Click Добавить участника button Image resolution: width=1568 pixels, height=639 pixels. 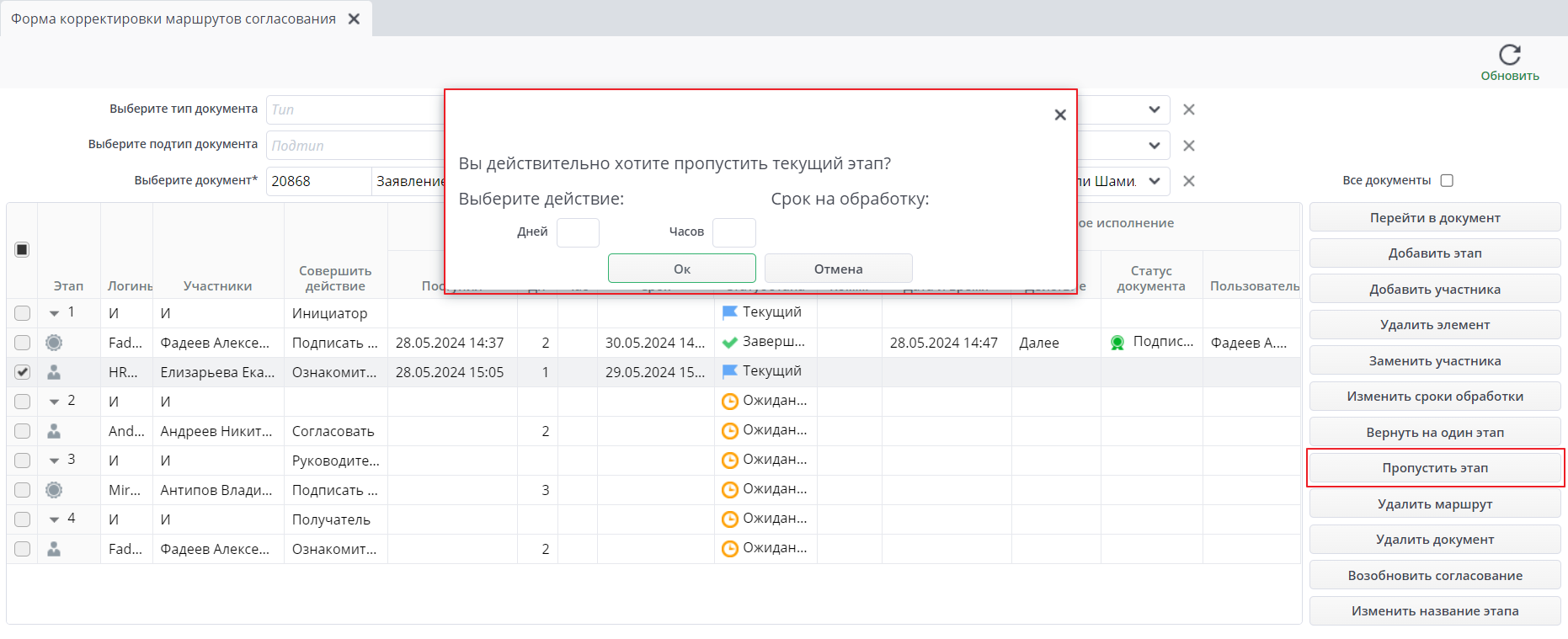1435,289
